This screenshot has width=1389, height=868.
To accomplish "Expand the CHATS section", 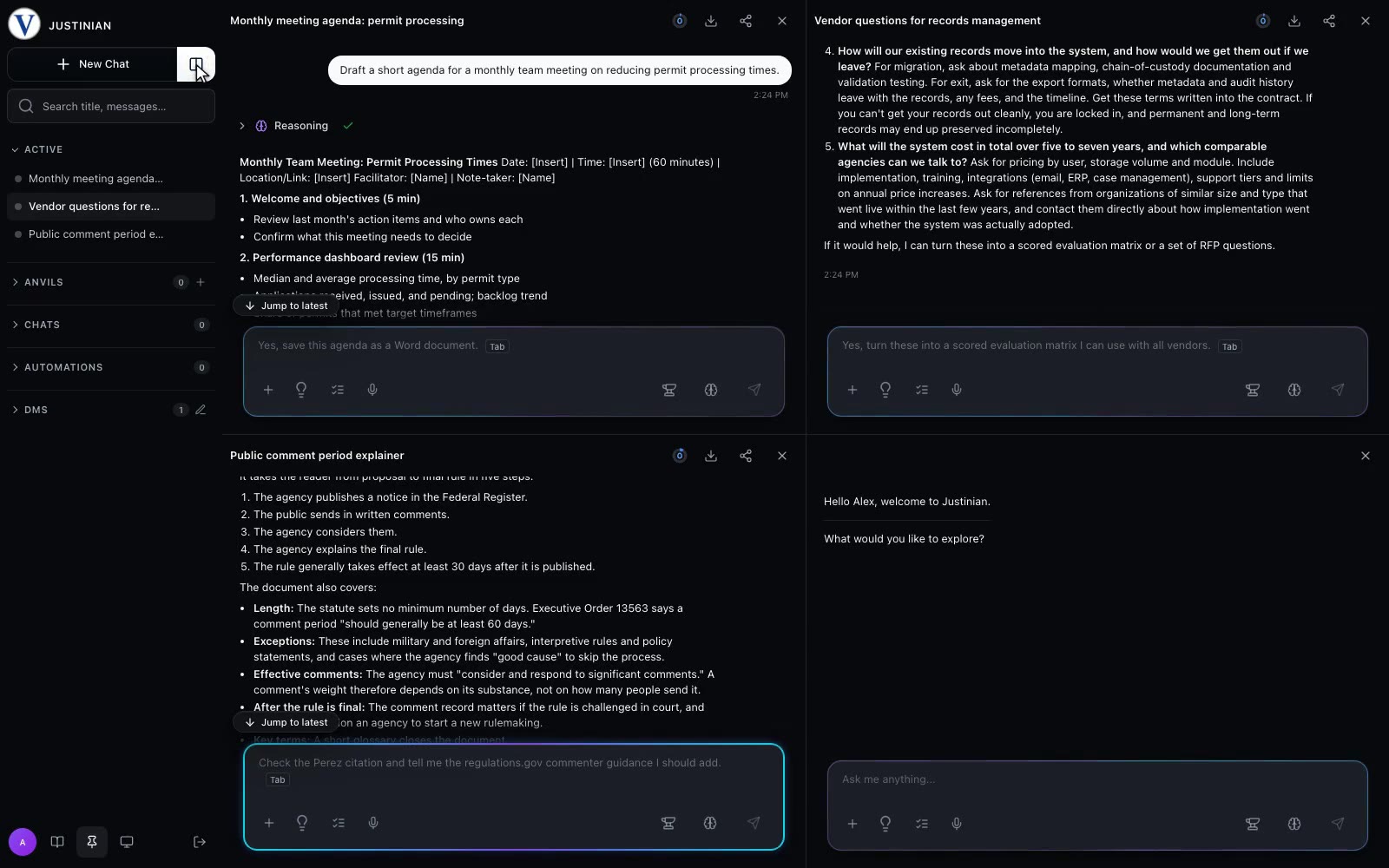I will pos(36,325).
